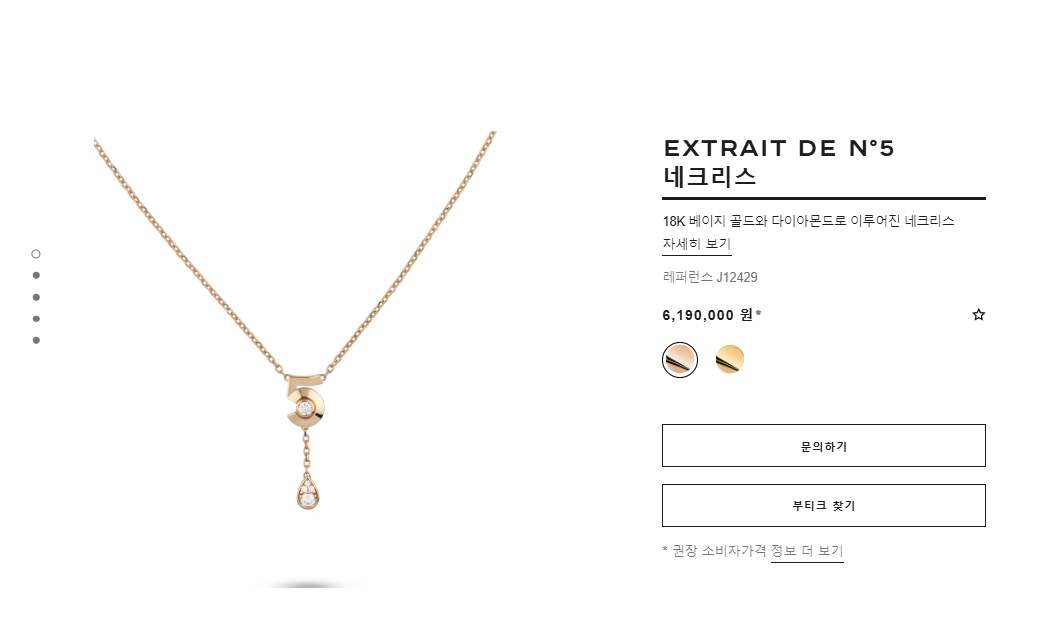Image resolution: width=1051 pixels, height=638 pixels.
Task: Click the teardrop diamond charm
Action: pos(308,493)
